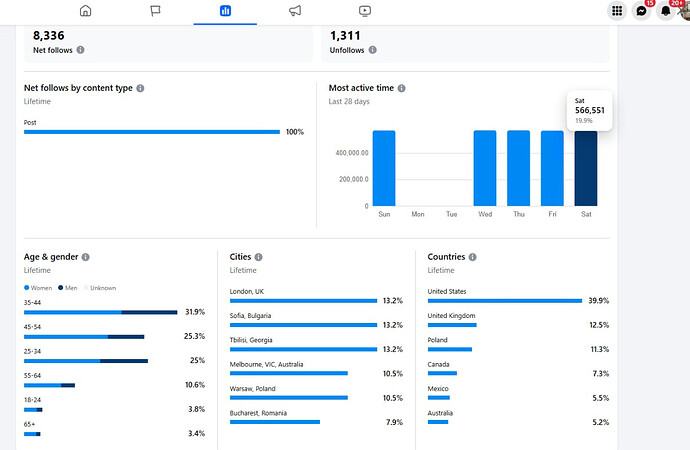Click the Wednesday bar in chart
Viewport: 690px width, 450px height.
(485, 168)
